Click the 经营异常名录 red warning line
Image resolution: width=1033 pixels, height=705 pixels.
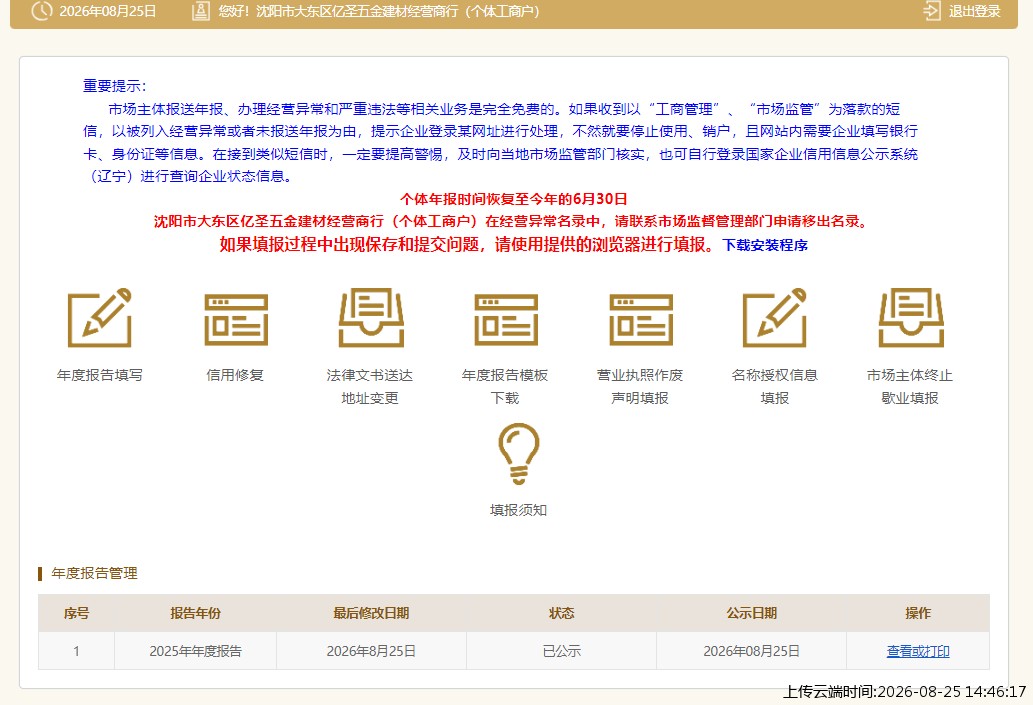pyautogui.click(x=513, y=221)
